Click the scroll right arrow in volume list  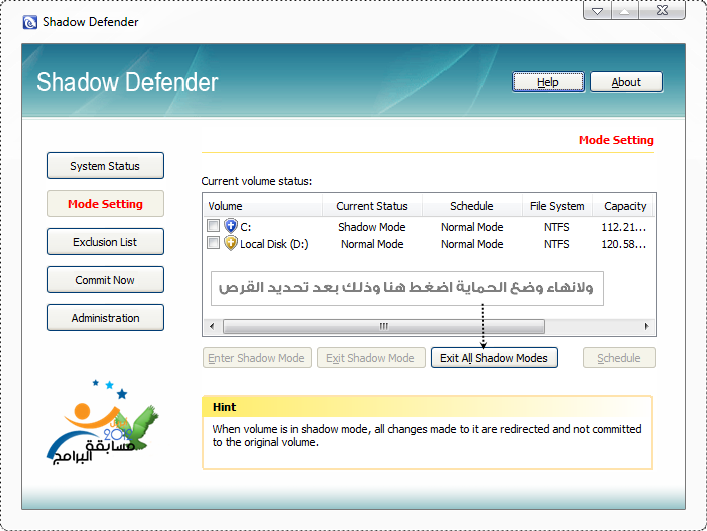[x=648, y=326]
